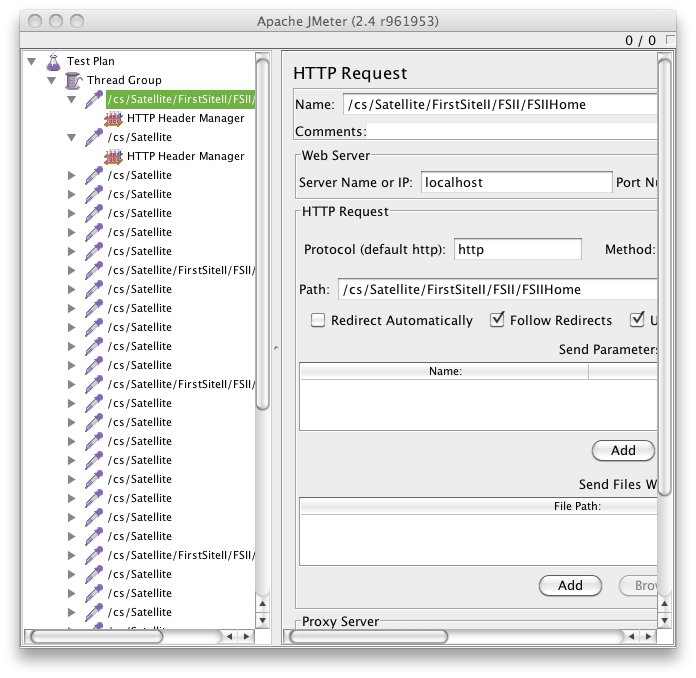Click the HTTP Request panel scroll left arrow
Image resolution: width=696 pixels, height=678 pixels.
(x=632, y=636)
